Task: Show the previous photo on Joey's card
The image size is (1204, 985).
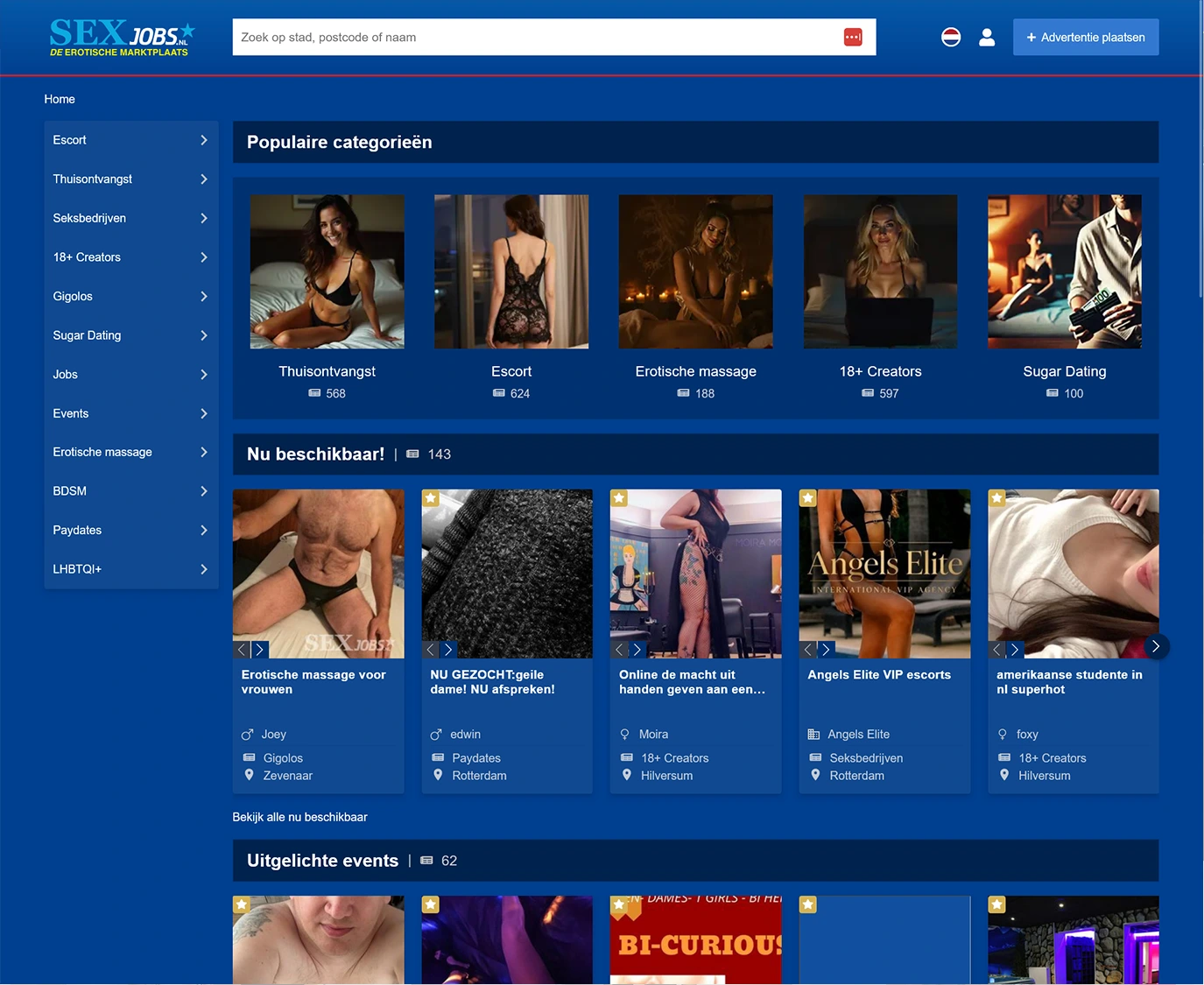Action: pos(242,650)
